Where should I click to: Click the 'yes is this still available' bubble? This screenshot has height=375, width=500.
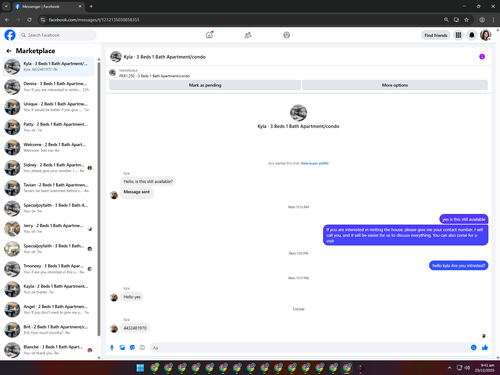pos(464,219)
